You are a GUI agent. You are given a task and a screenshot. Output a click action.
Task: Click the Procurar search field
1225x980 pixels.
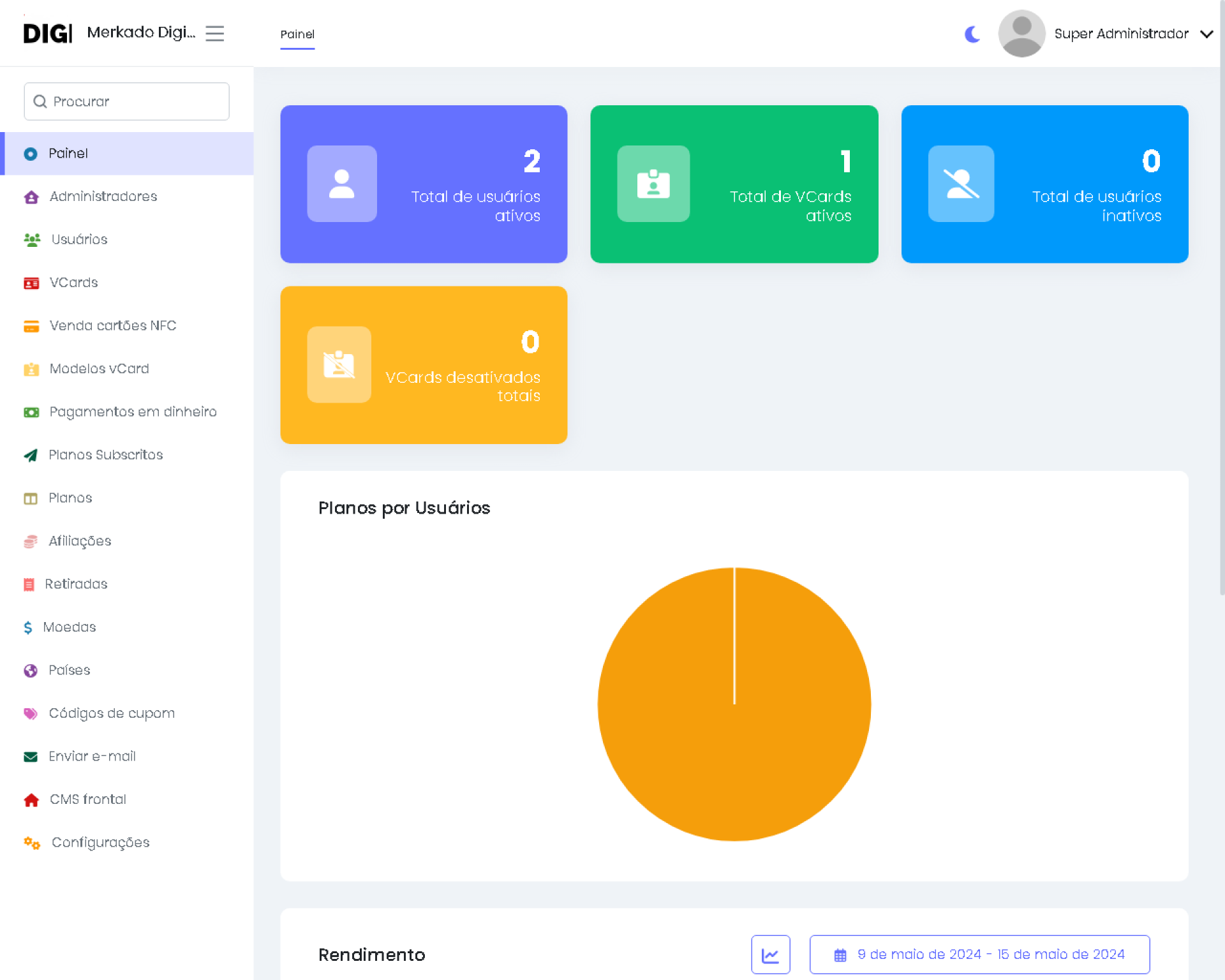coord(126,101)
